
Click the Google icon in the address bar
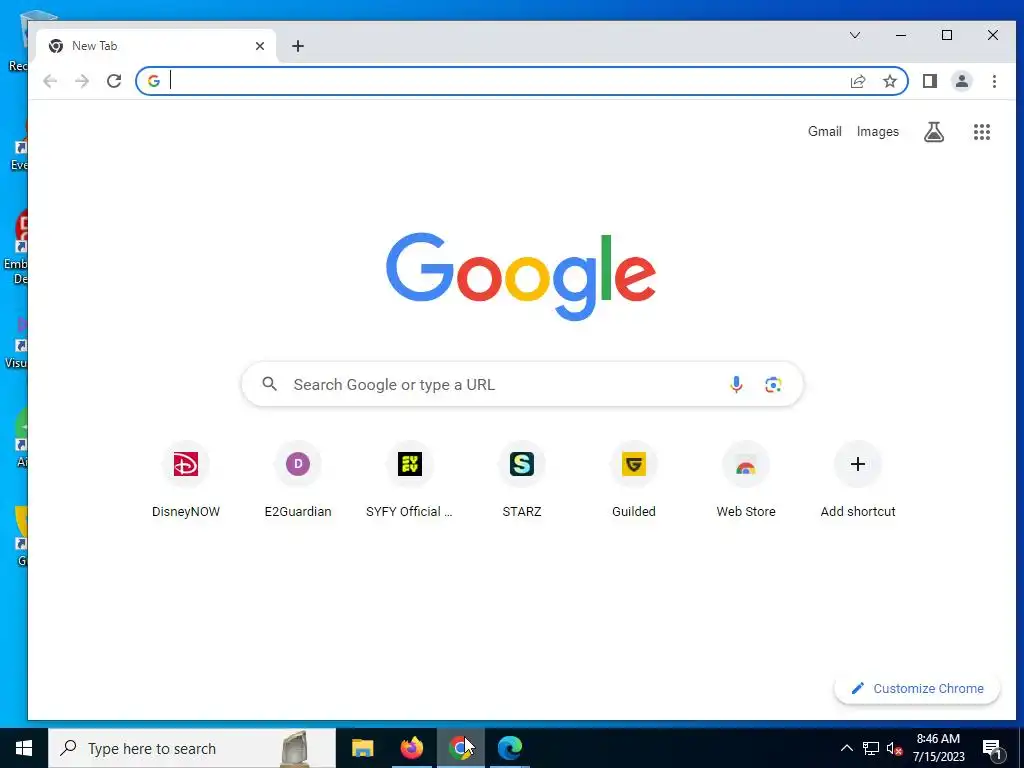click(154, 81)
